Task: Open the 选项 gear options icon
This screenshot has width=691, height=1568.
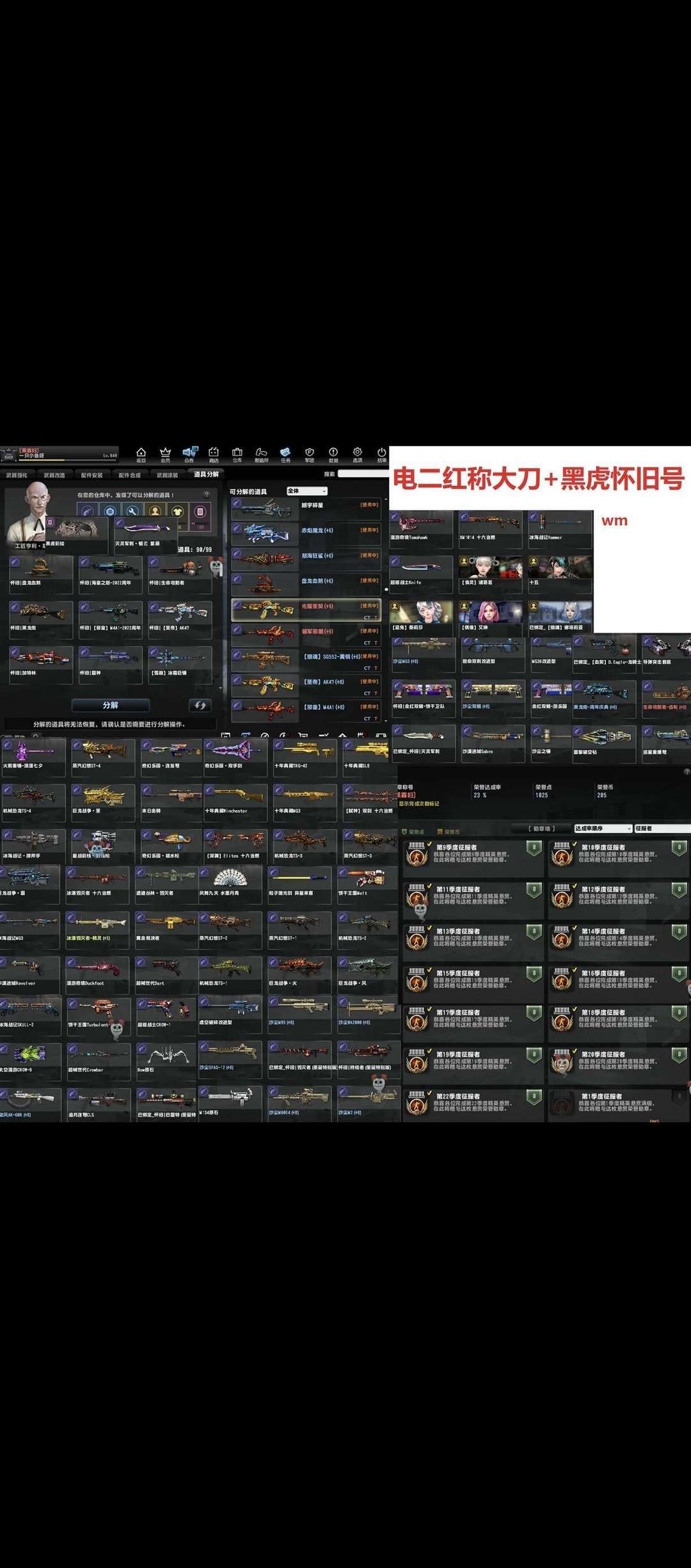Action: 358,454
